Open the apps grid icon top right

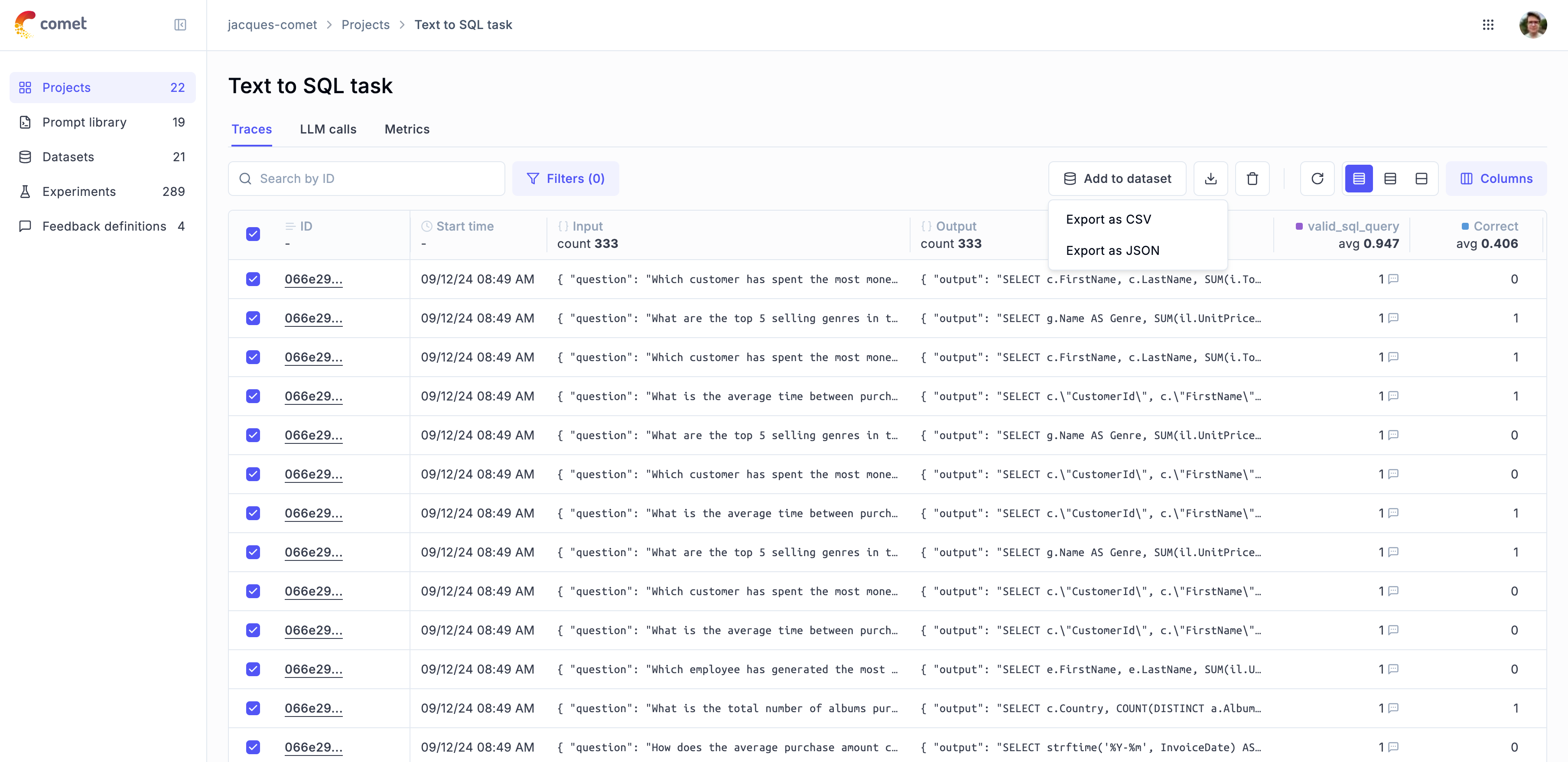1489,25
